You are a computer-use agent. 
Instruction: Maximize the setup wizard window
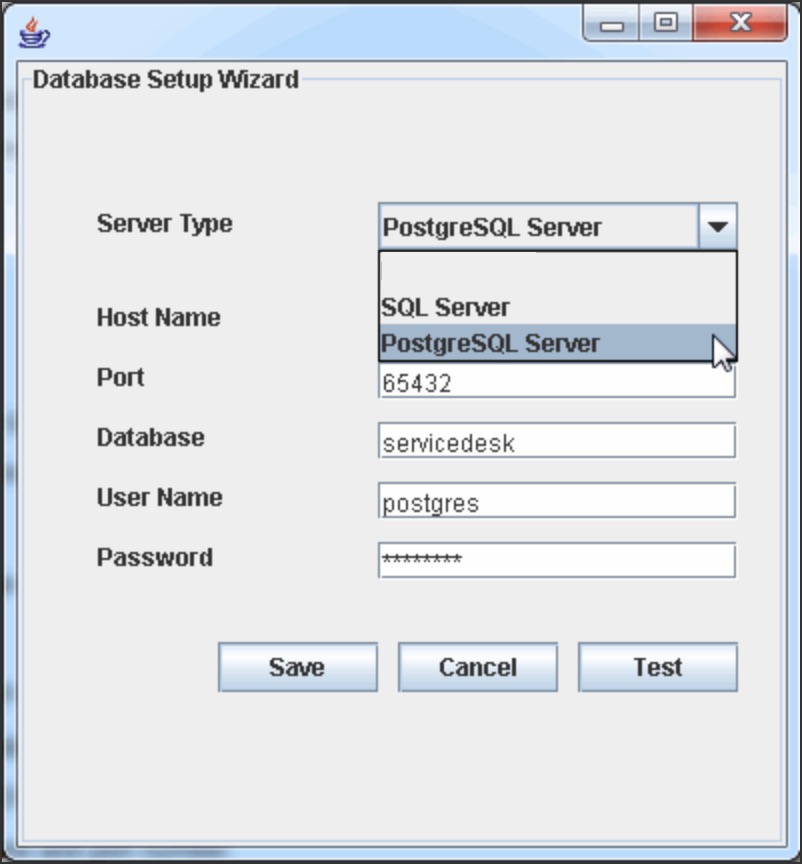[665, 23]
